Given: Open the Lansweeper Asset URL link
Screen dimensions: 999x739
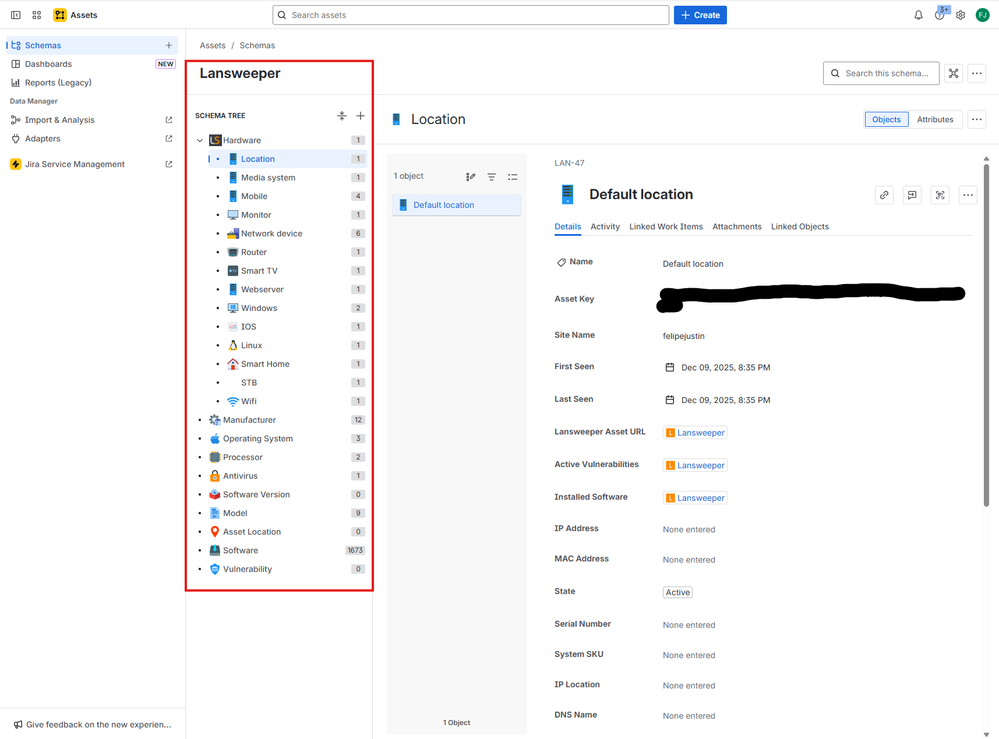Looking at the screenshot, I should (x=695, y=433).
